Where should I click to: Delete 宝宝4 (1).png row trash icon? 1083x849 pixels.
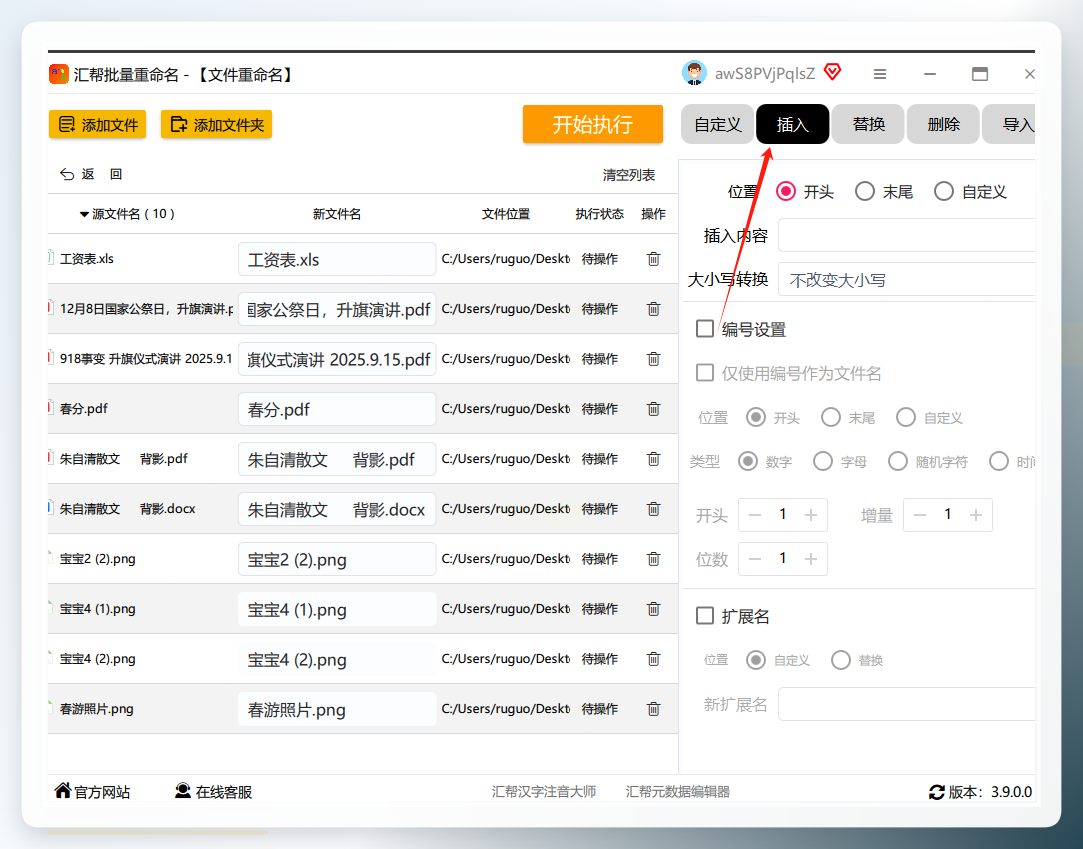(653, 609)
